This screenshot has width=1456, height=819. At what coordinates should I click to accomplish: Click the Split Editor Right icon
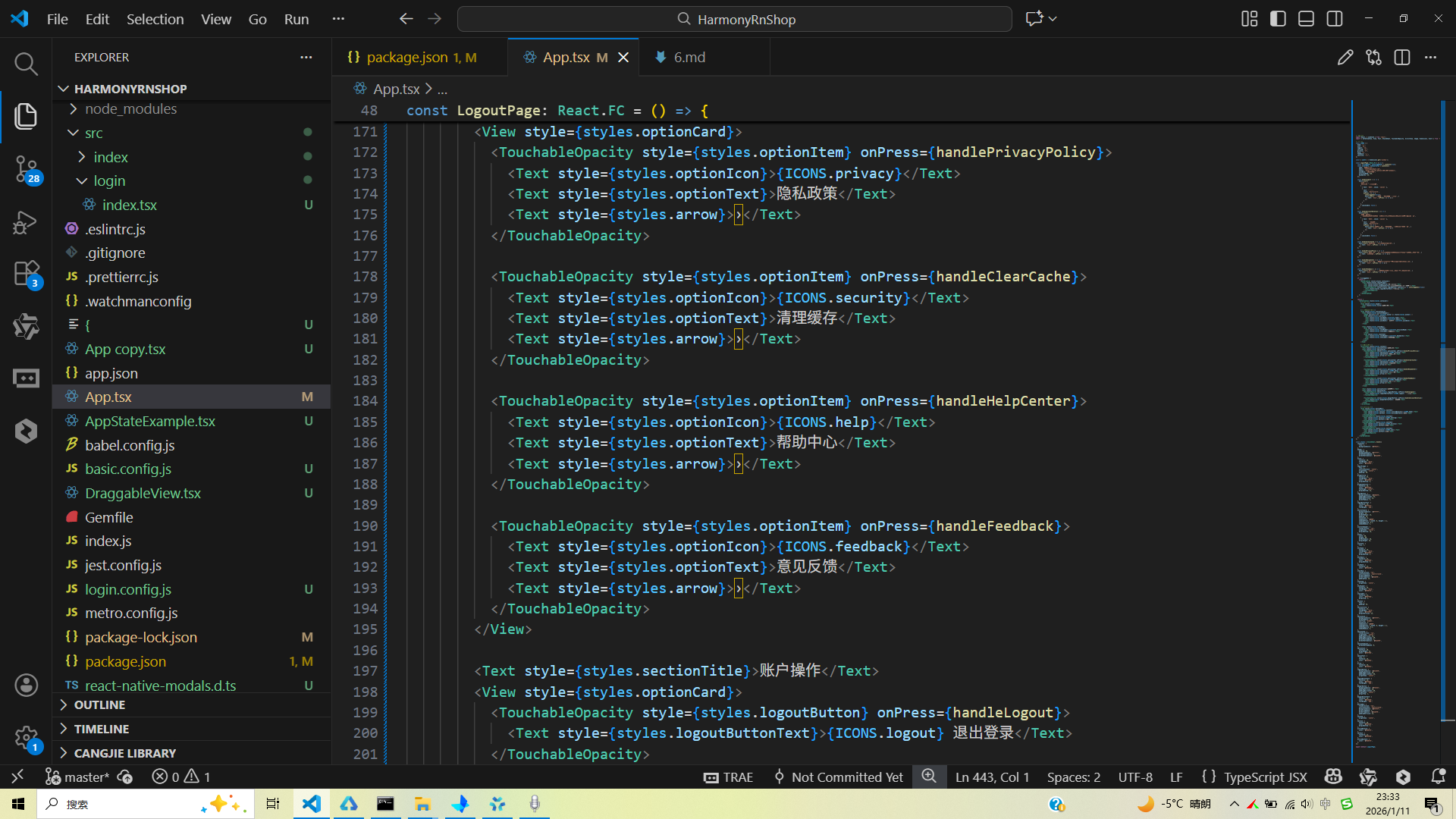[x=1402, y=58]
